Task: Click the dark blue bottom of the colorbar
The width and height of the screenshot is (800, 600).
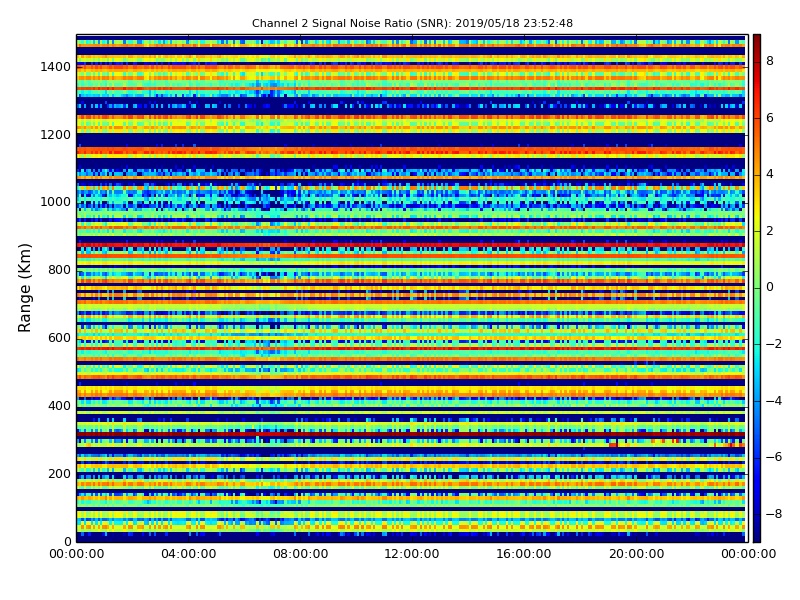Action: click(x=757, y=537)
